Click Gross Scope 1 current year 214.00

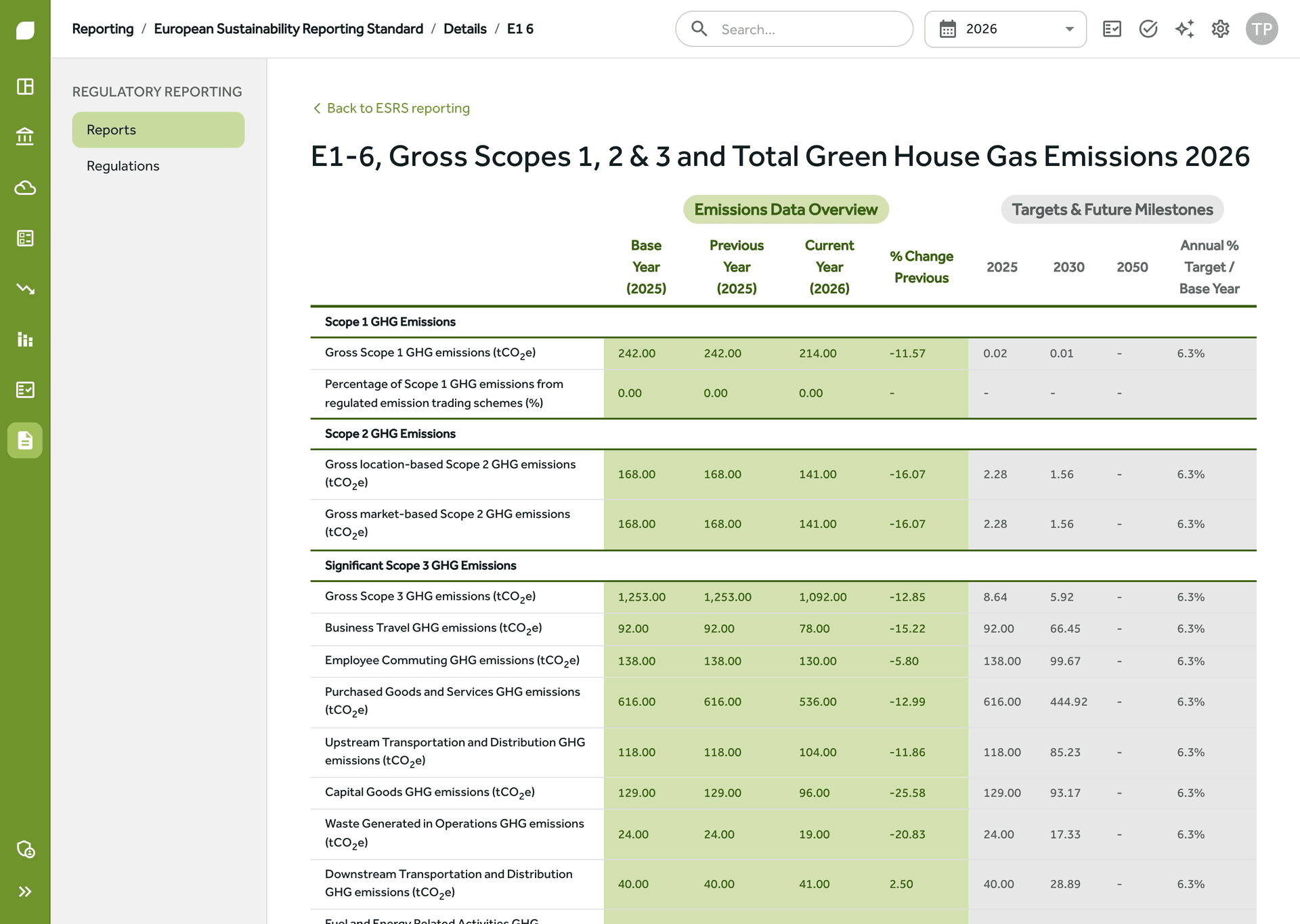[818, 353]
